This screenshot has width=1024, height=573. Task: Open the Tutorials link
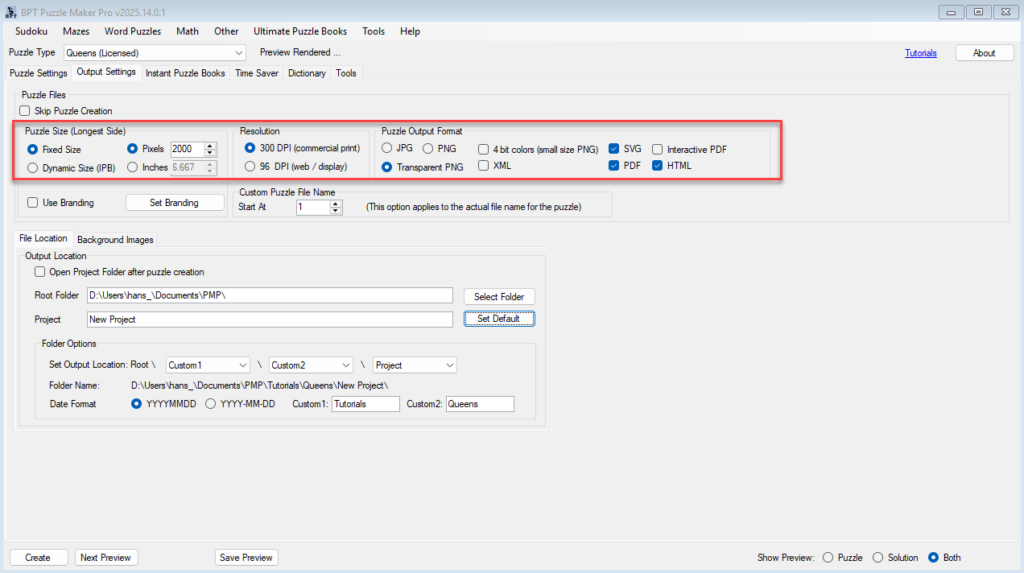point(921,53)
